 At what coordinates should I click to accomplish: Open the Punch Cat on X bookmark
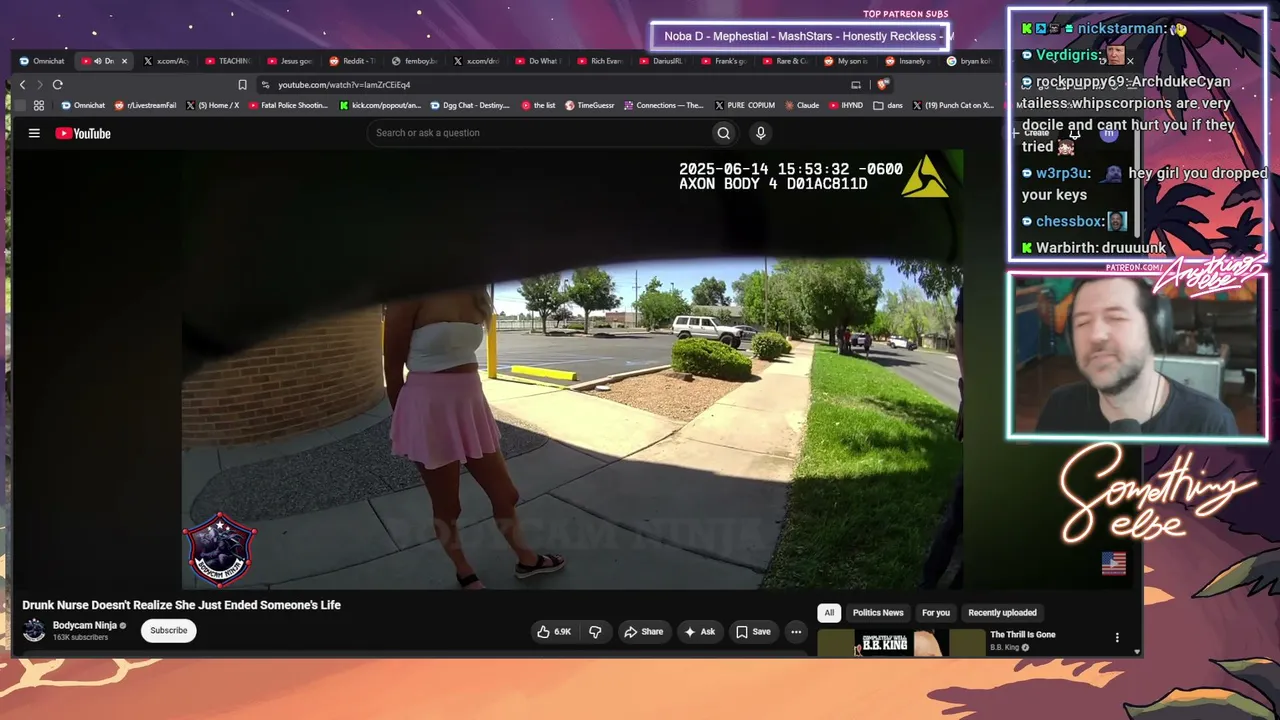click(x=953, y=105)
